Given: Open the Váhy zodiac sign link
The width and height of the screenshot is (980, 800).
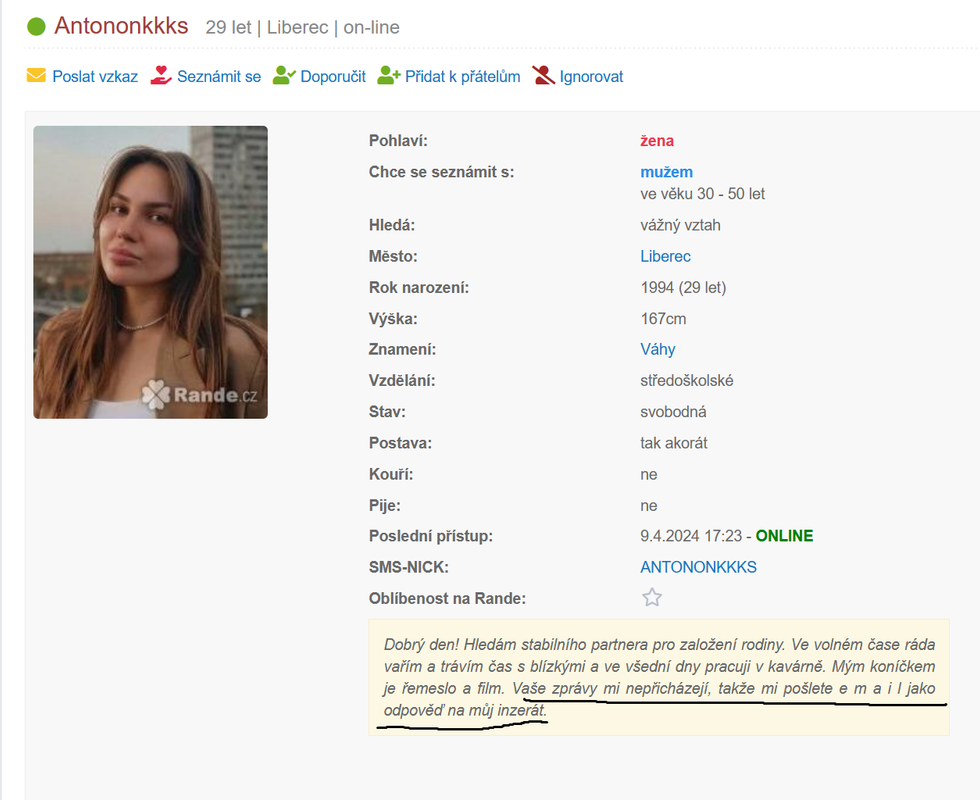Looking at the screenshot, I should click(658, 349).
